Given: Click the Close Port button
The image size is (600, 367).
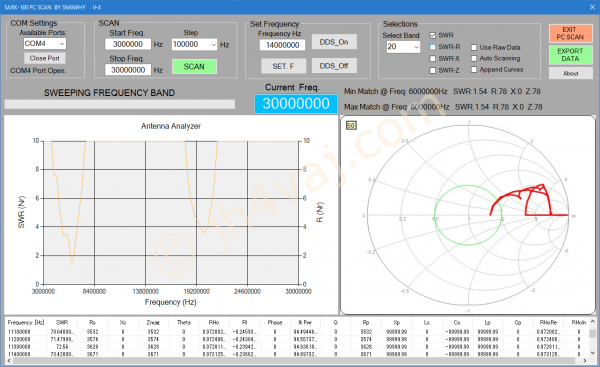Looking at the screenshot, I should [x=45, y=58].
